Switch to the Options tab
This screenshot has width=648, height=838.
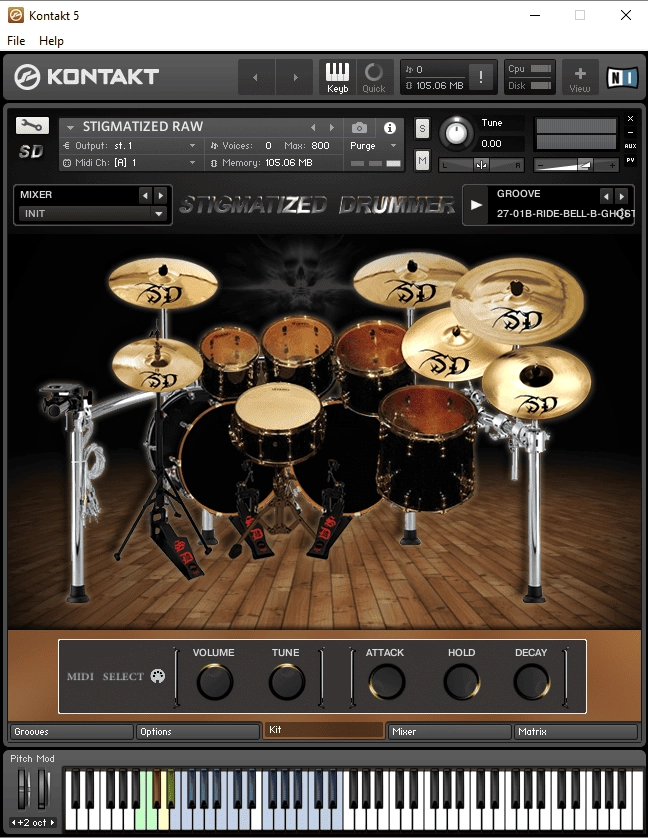point(197,732)
